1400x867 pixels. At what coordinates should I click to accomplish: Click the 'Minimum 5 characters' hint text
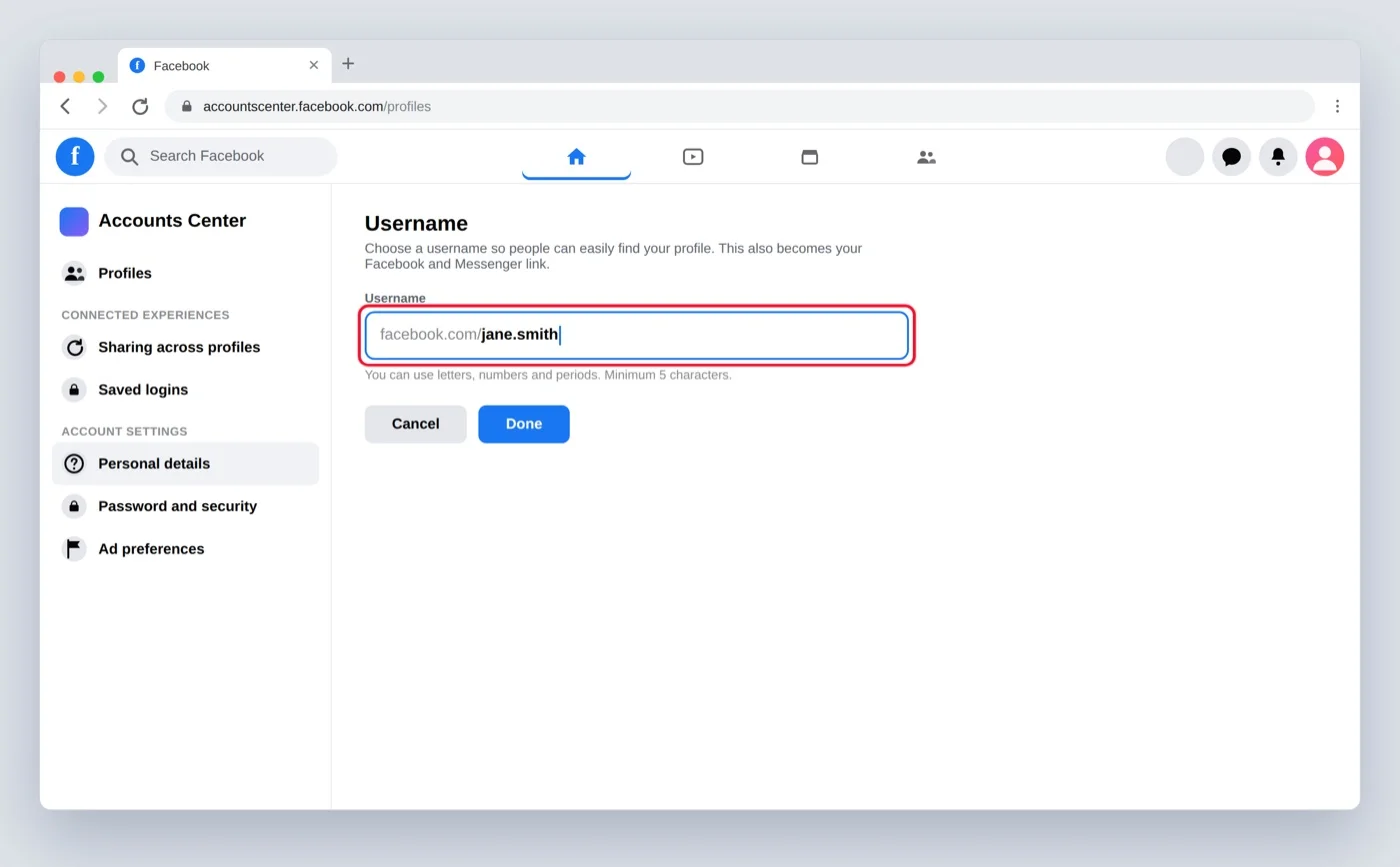pyautogui.click(x=668, y=375)
